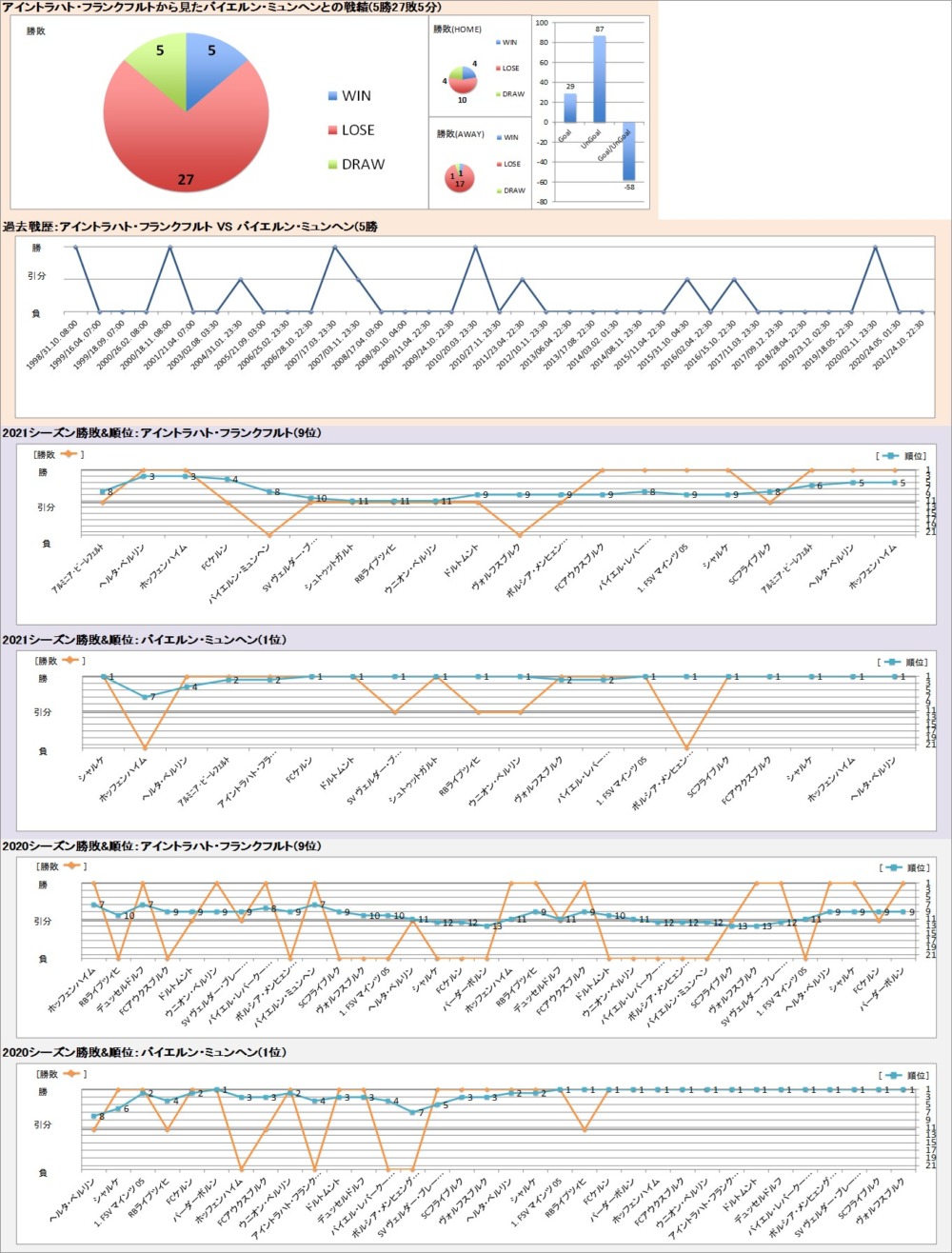
Task: Select the UnGoal bar labeled 87
Action: (x=600, y=79)
